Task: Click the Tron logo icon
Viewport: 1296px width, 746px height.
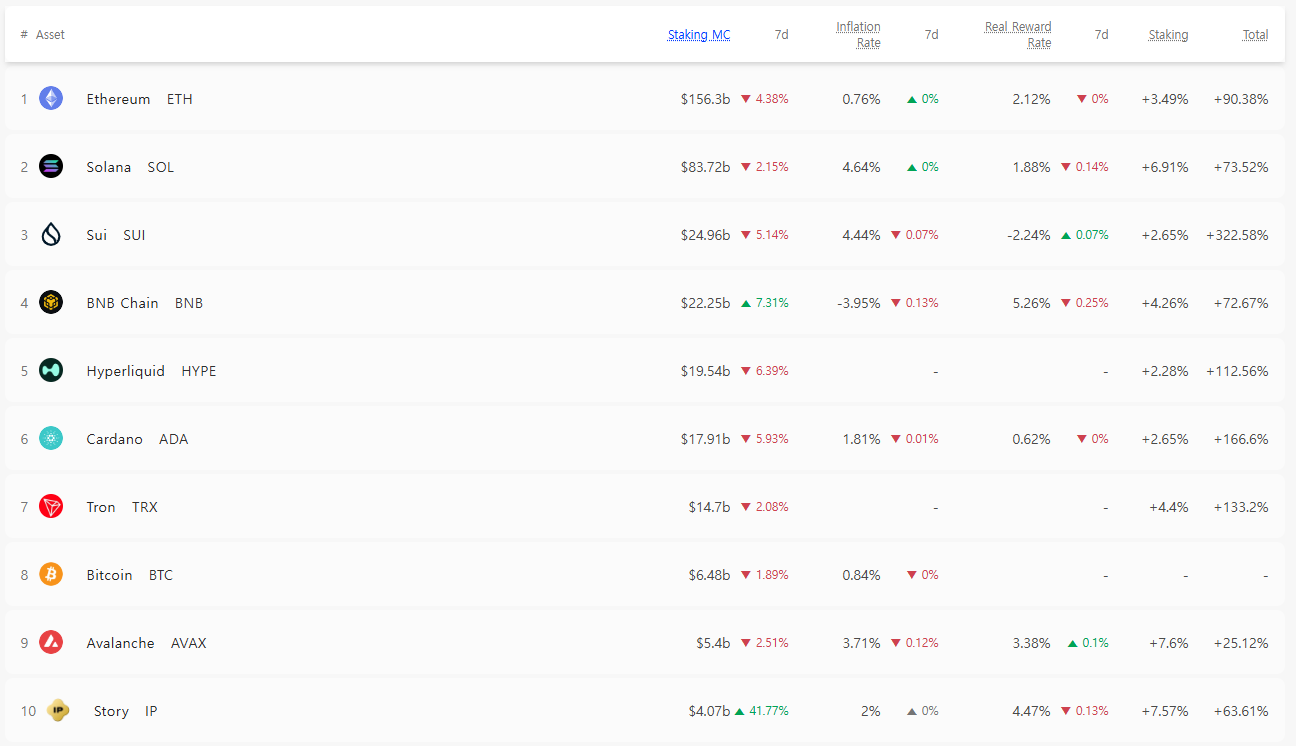Action: (51, 507)
